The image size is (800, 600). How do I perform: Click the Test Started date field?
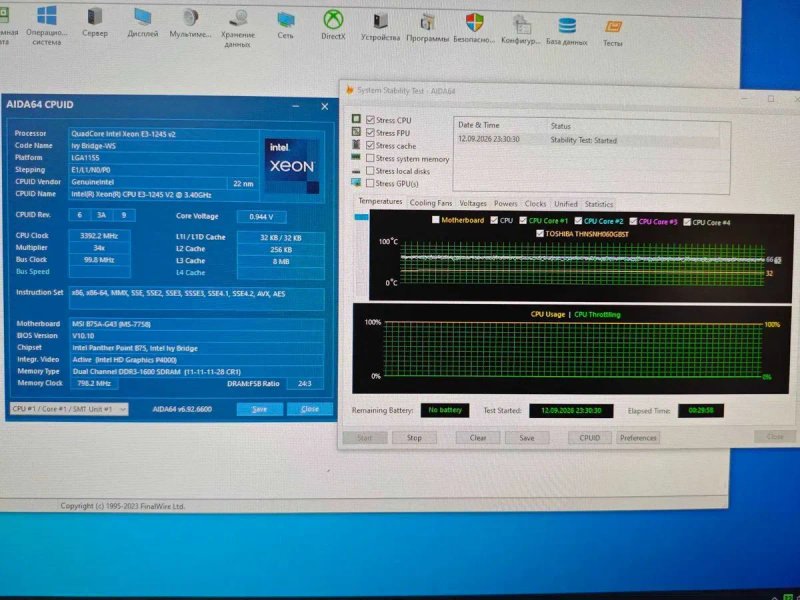pos(571,410)
